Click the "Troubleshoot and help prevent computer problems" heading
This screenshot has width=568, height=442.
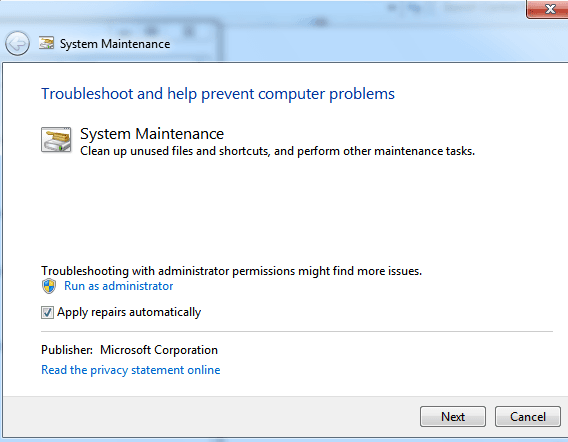pyautogui.click(x=218, y=94)
